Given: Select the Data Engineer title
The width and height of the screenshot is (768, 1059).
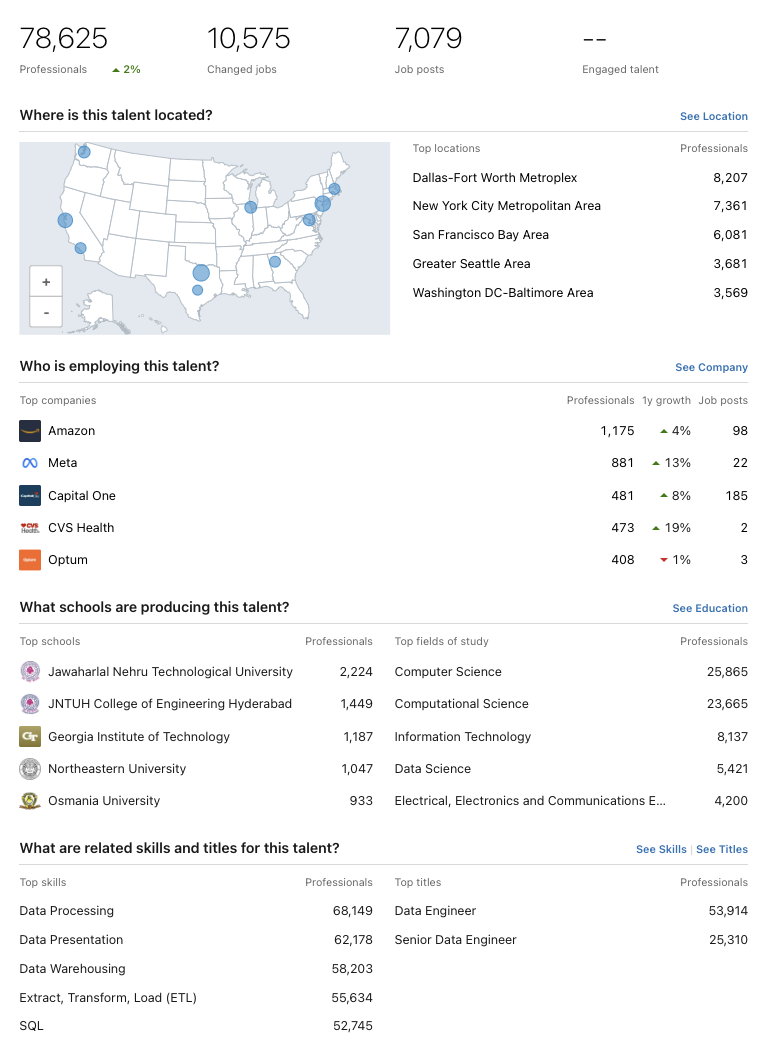Looking at the screenshot, I should click(435, 911).
